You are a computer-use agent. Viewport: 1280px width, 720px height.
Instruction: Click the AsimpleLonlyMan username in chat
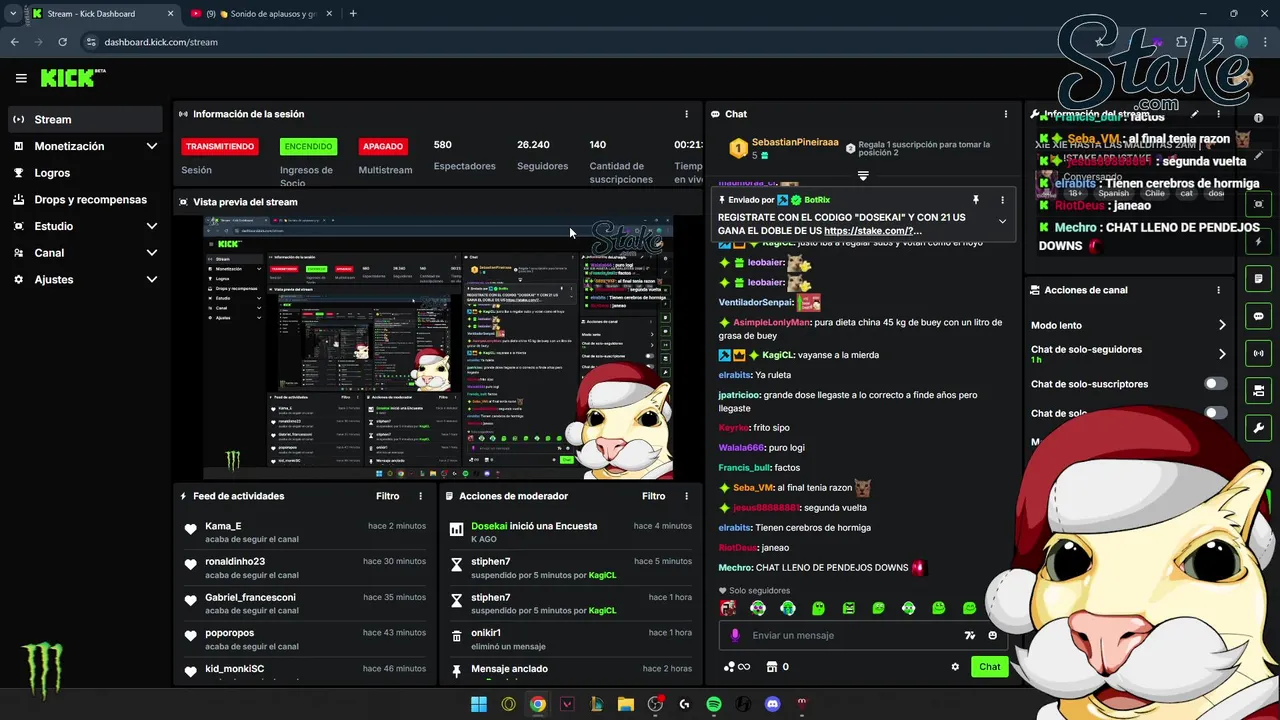[x=772, y=323]
